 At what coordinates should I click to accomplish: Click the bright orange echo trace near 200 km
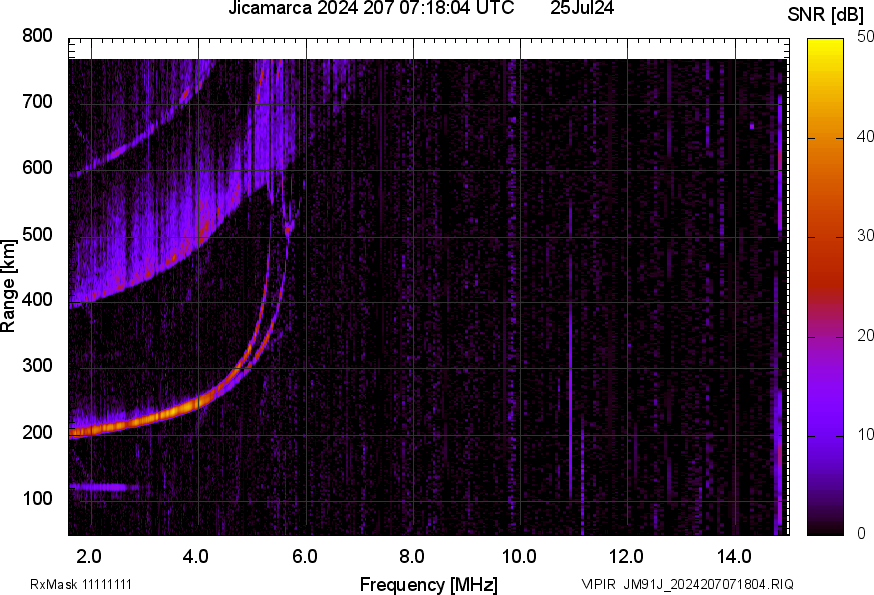[x=150, y=416]
